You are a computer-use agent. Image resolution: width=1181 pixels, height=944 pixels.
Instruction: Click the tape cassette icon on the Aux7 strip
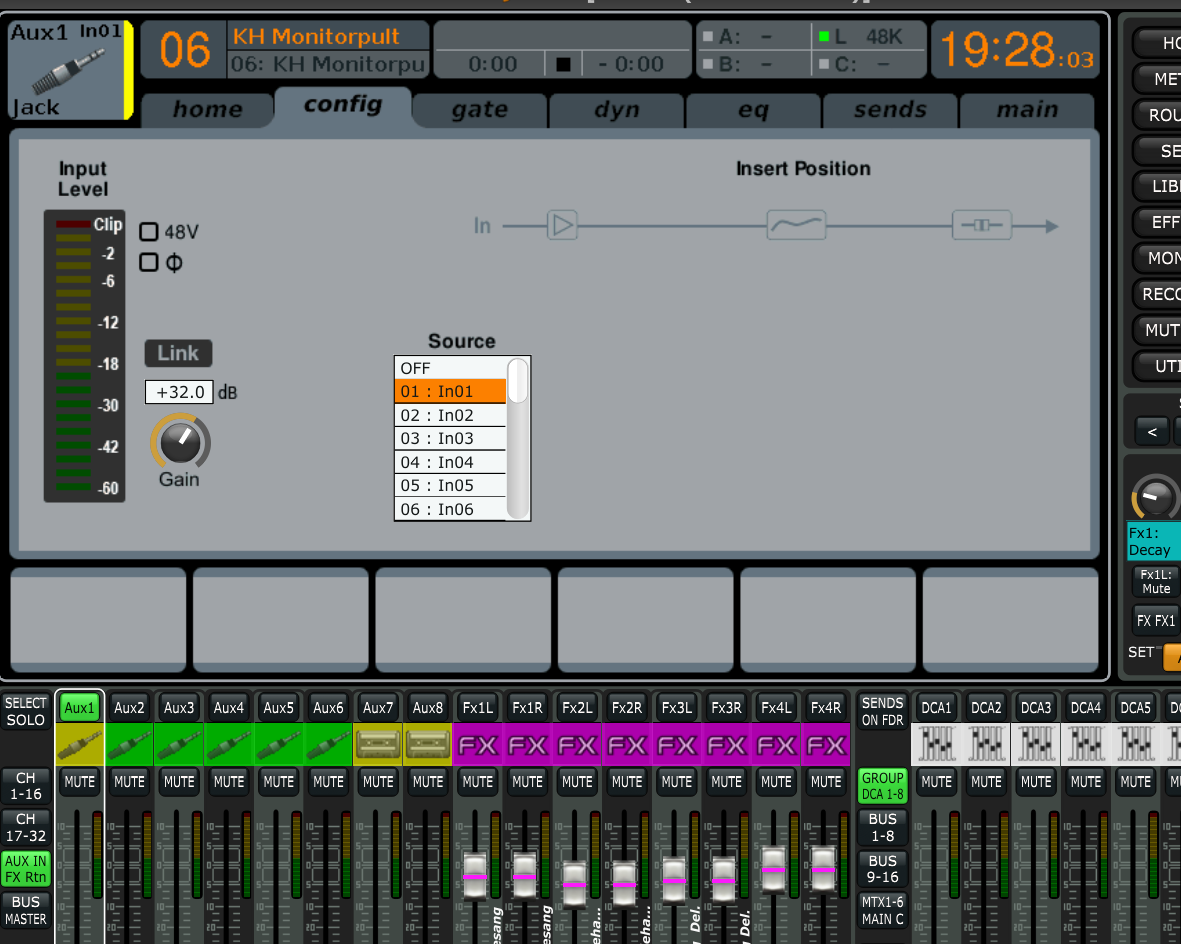(x=378, y=744)
